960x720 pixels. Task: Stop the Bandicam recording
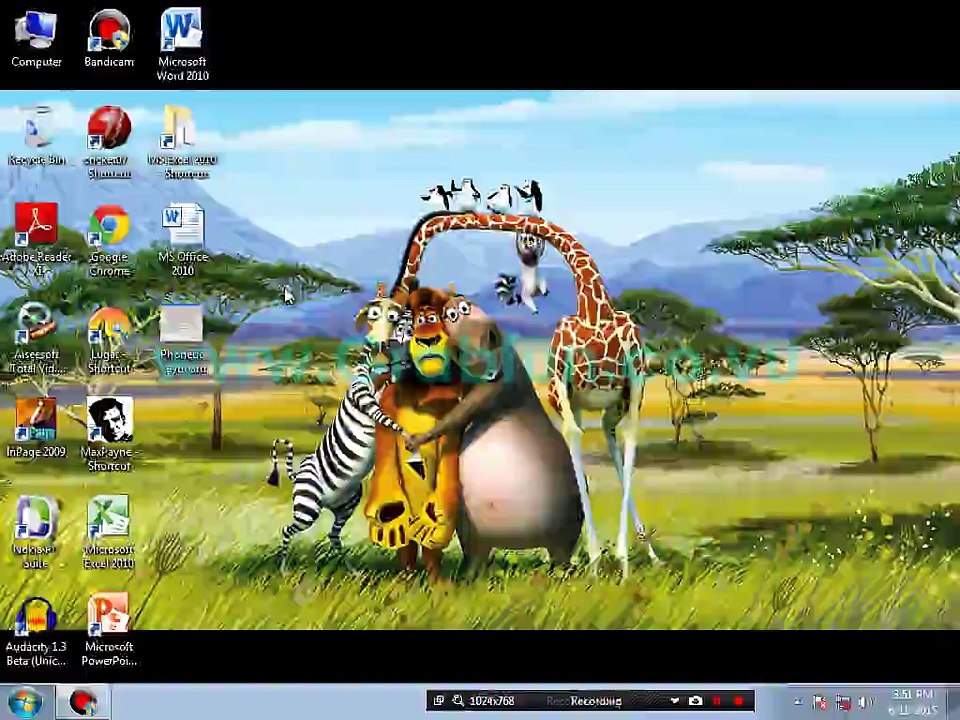(x=738, y=700)
